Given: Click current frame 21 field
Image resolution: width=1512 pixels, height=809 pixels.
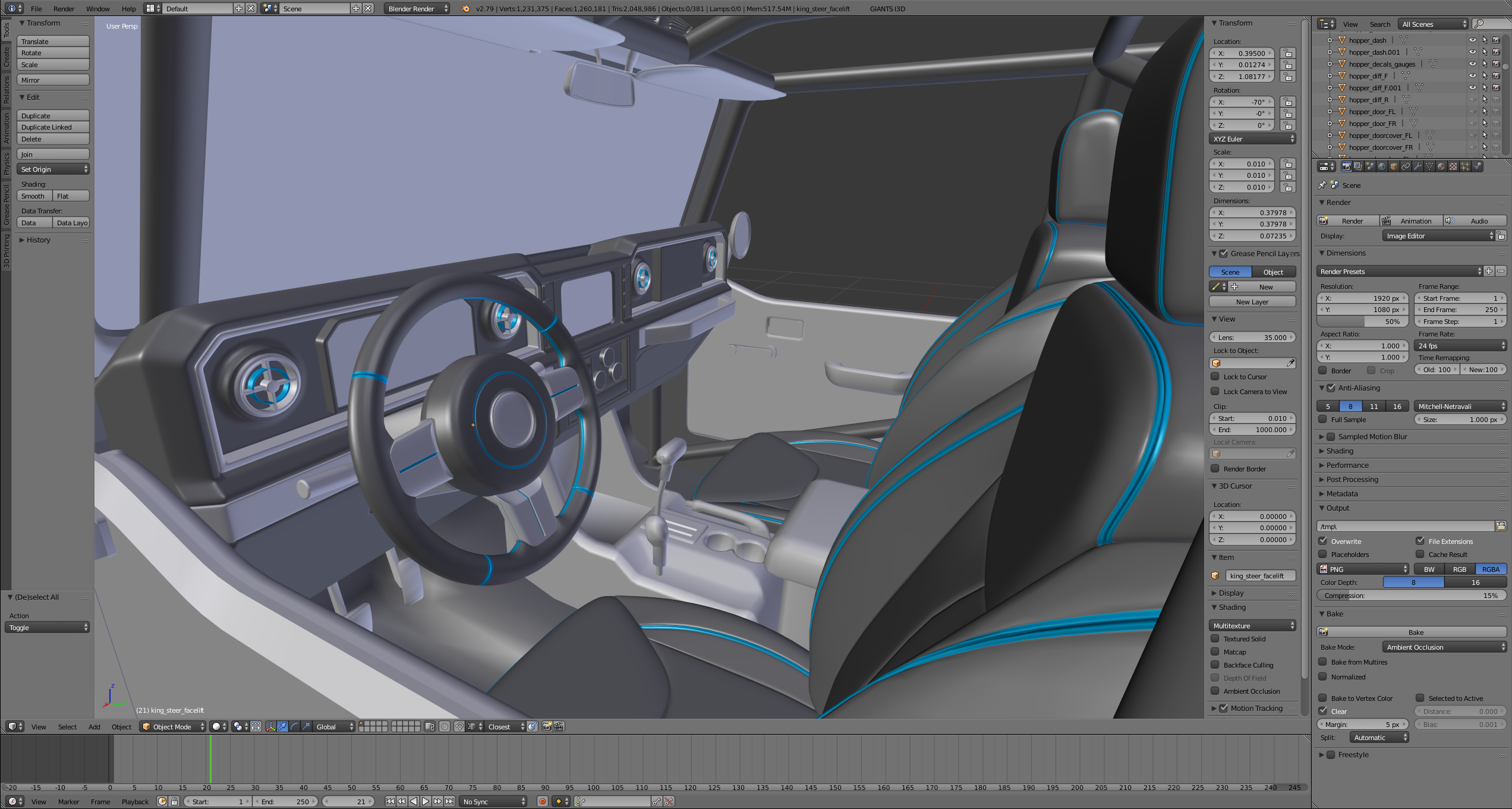Looking at the screenshot, I should pyautogui.click(x=348, y=801).
